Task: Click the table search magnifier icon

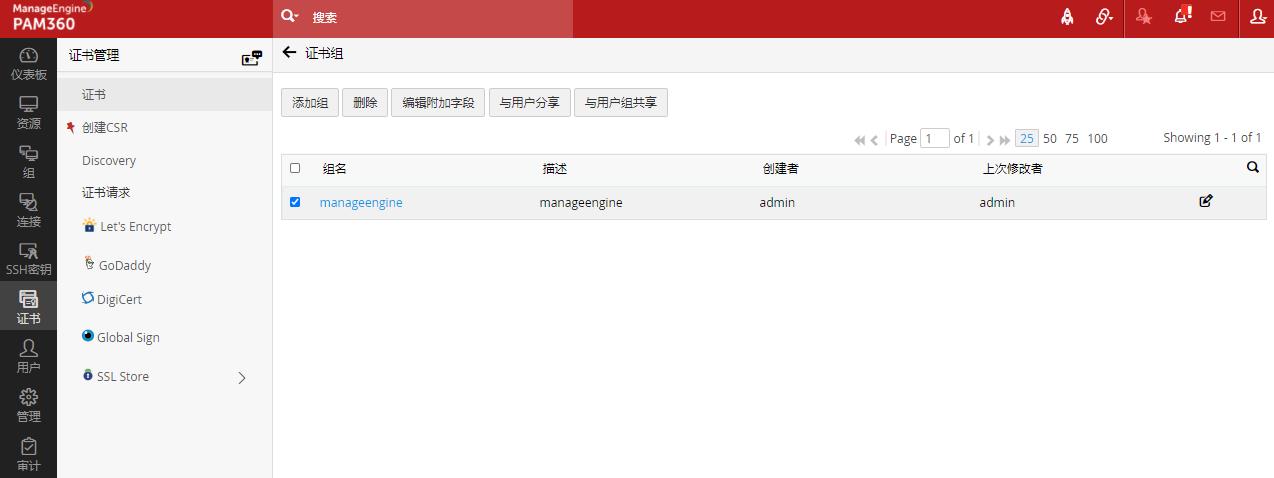Action: (1253, 167)
